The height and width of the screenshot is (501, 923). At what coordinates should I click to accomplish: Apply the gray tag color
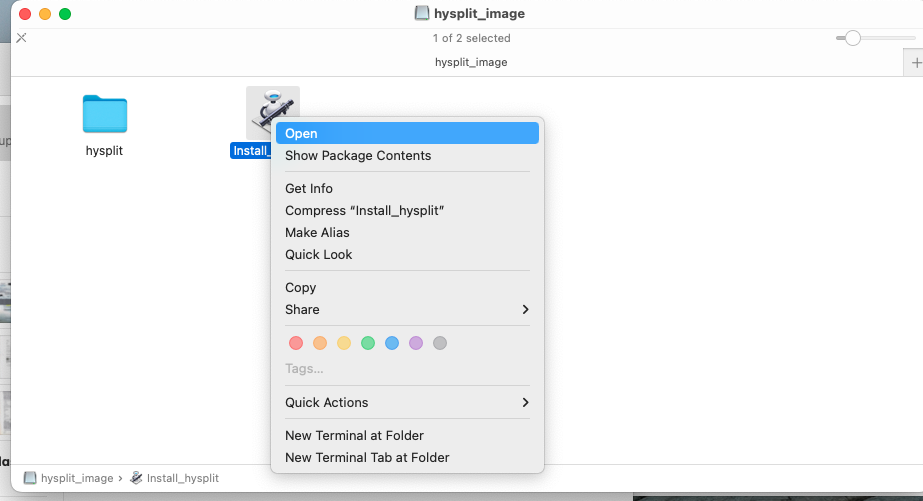click(x=440, y=343)
